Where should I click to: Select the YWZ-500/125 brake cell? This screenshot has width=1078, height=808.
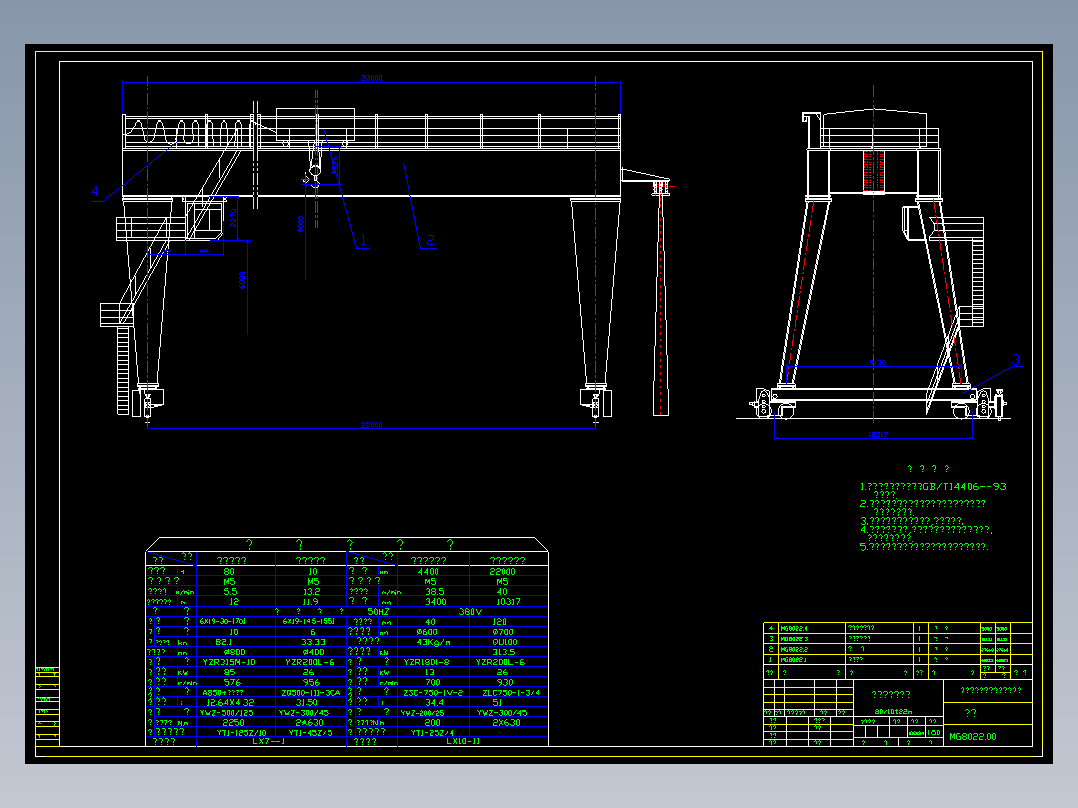(226, 712)
